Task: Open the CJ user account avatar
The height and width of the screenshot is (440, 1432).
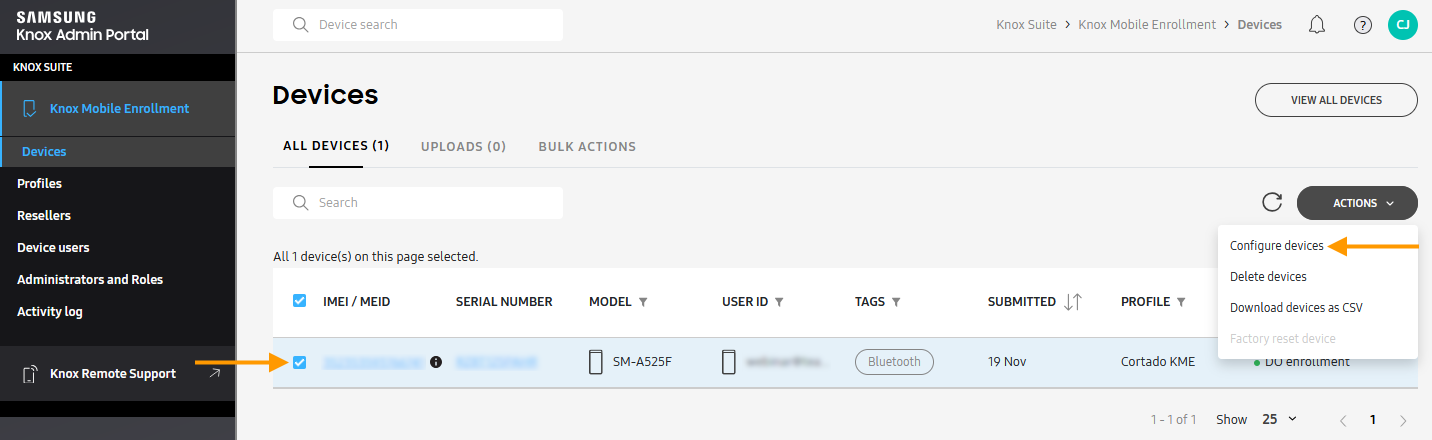Action: pos(1403,25)
